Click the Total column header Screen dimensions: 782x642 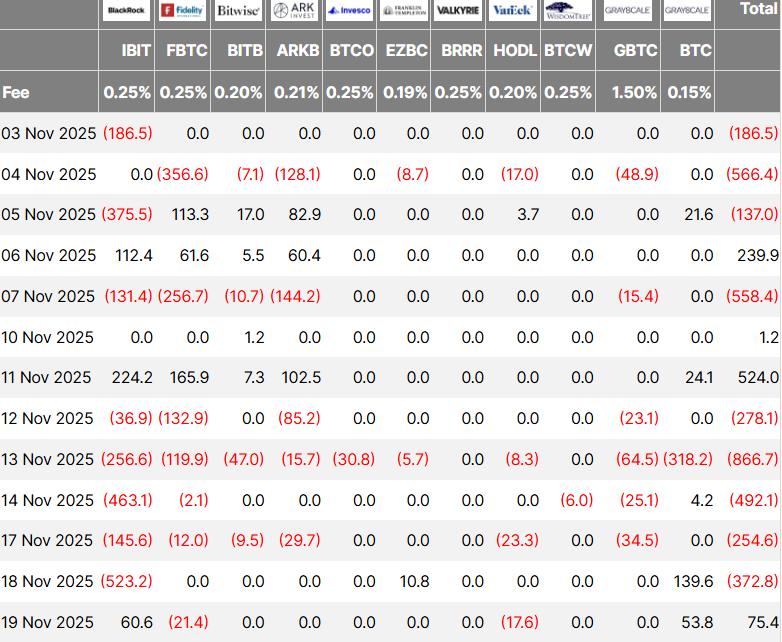tap(758, 9)
